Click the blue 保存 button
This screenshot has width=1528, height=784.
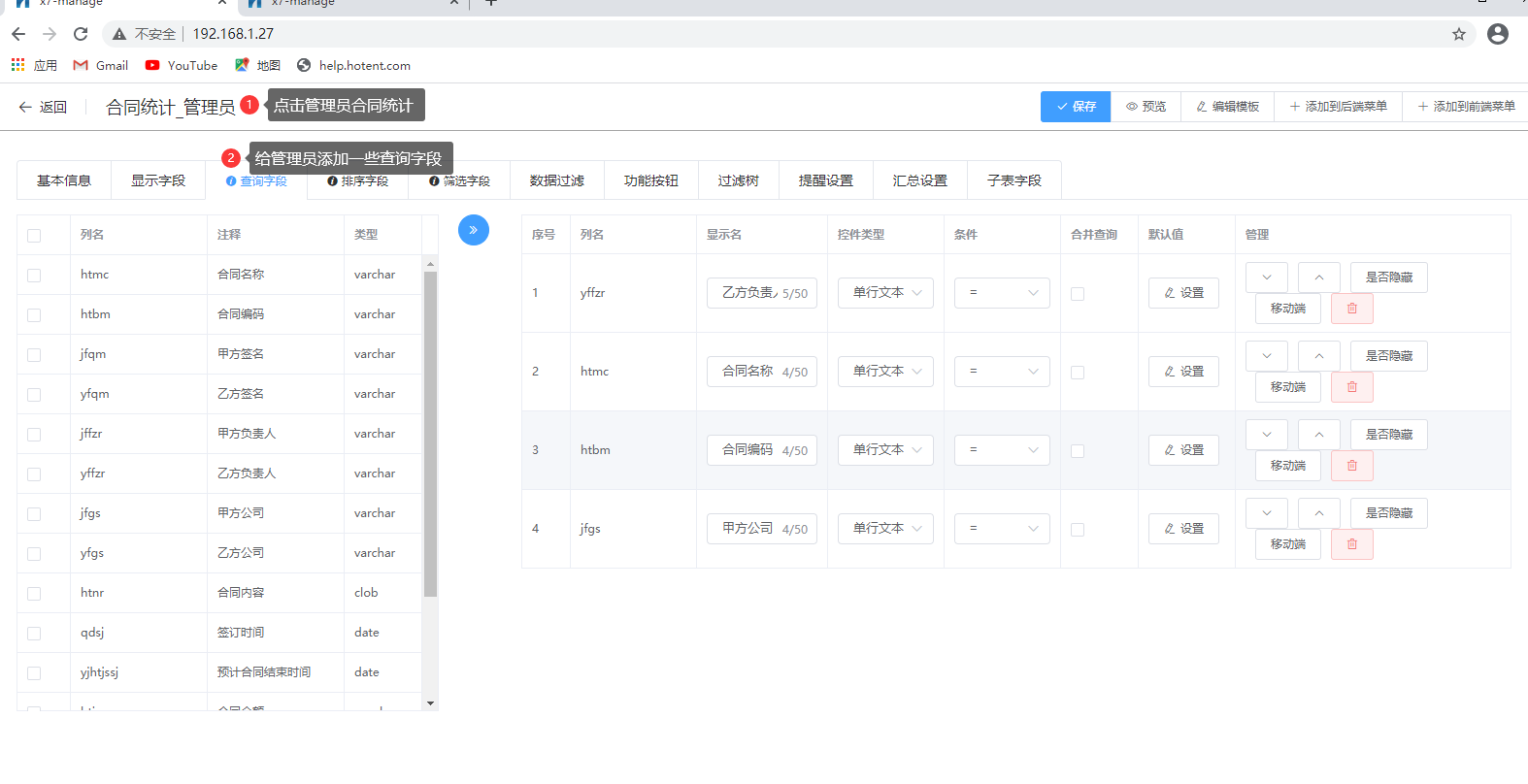pyautogui.click(x=1075, y=107)
